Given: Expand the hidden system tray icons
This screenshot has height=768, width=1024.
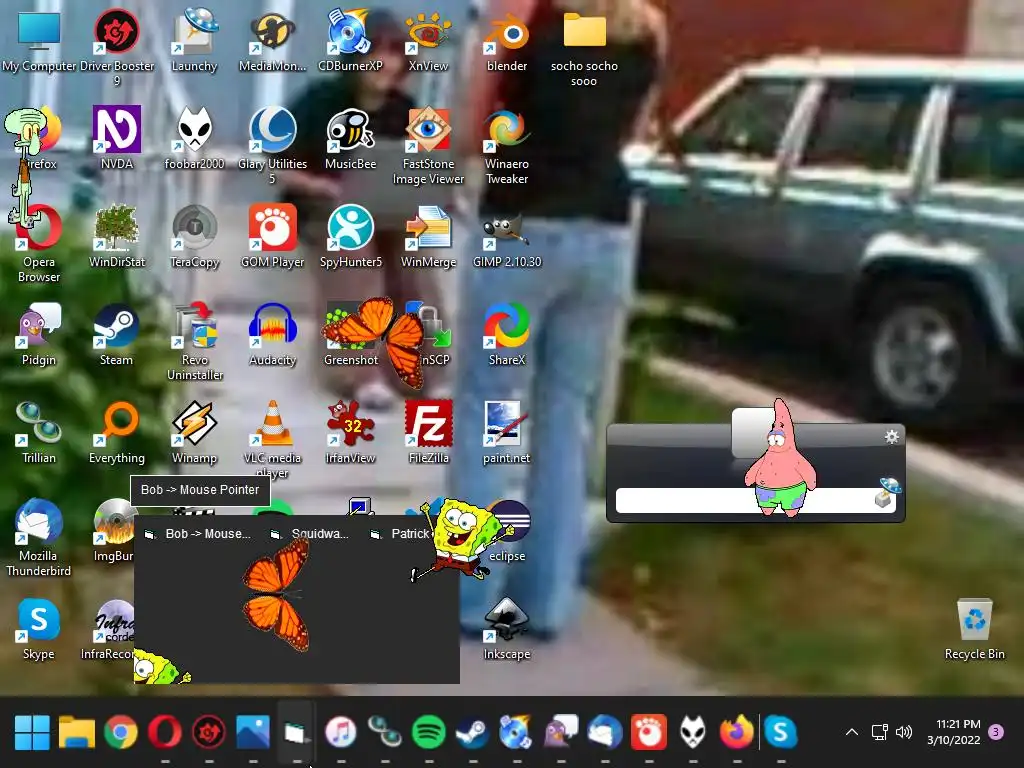Looking at the screenshot, I should pyautogui.click(x=852, y=732).
